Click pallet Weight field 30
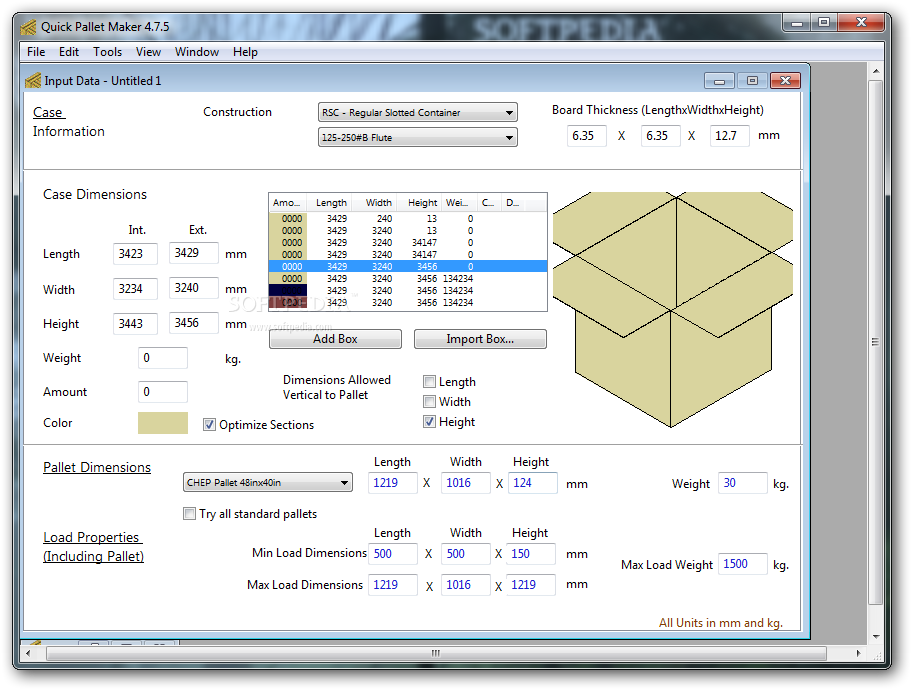Viewport: 912px width, 690px height. click(x=743, y=483)
